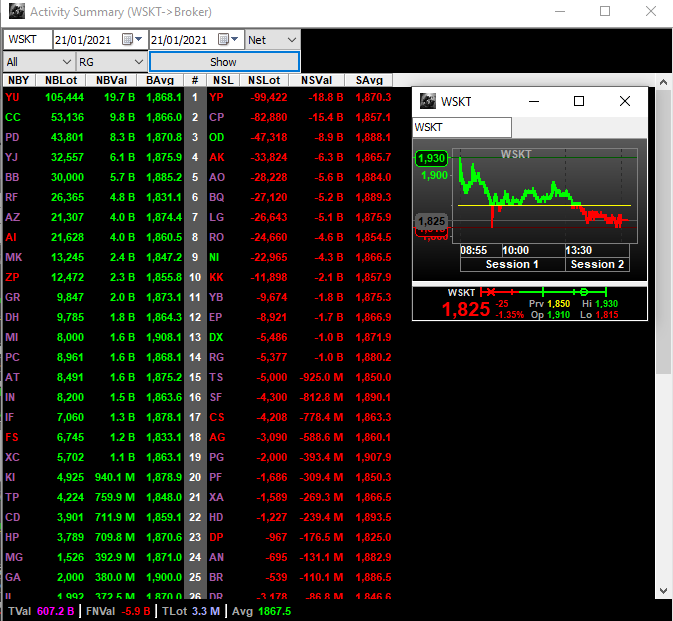Sort by the BAvg column header
The image size is (673, 621).
pyautogui.click(x=160, y=80)
